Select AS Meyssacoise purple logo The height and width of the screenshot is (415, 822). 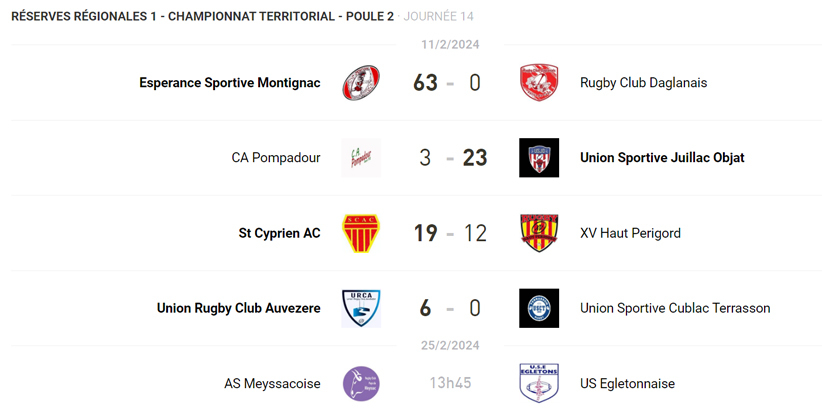(x=361, y=383)
